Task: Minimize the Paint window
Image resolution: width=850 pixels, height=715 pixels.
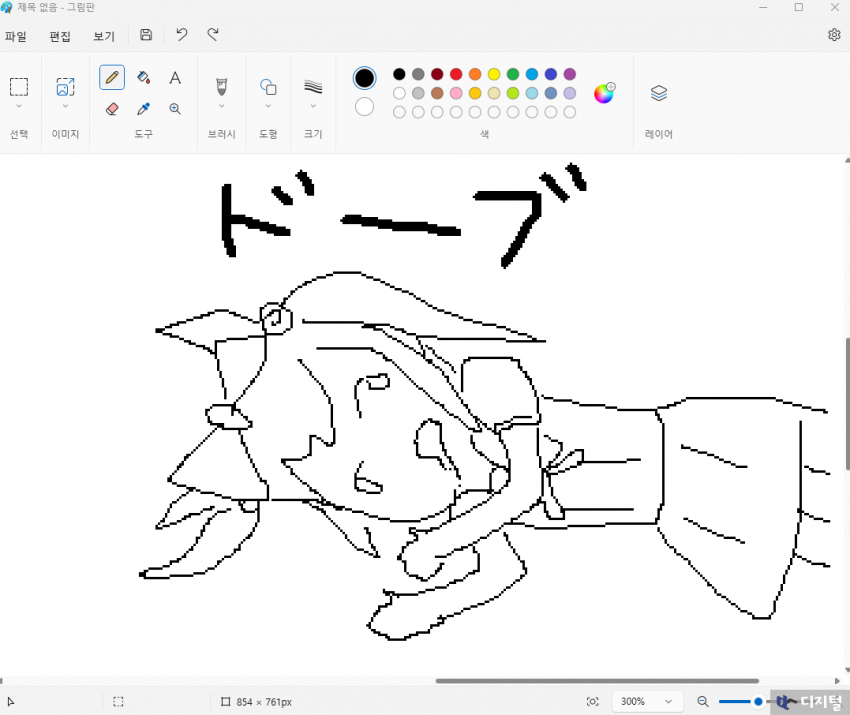Action: 763,7
